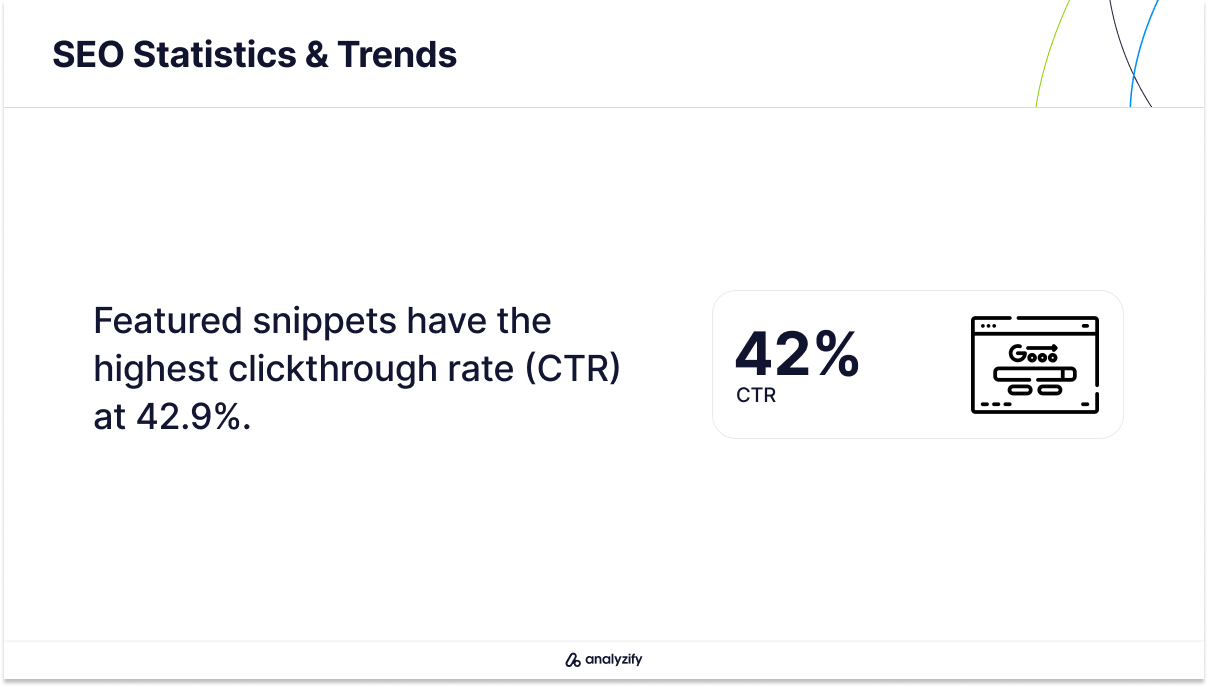1208x687 pixels.
Task: Click the 'at 42.9%.' text line
Action: click(x=172, y=417)
